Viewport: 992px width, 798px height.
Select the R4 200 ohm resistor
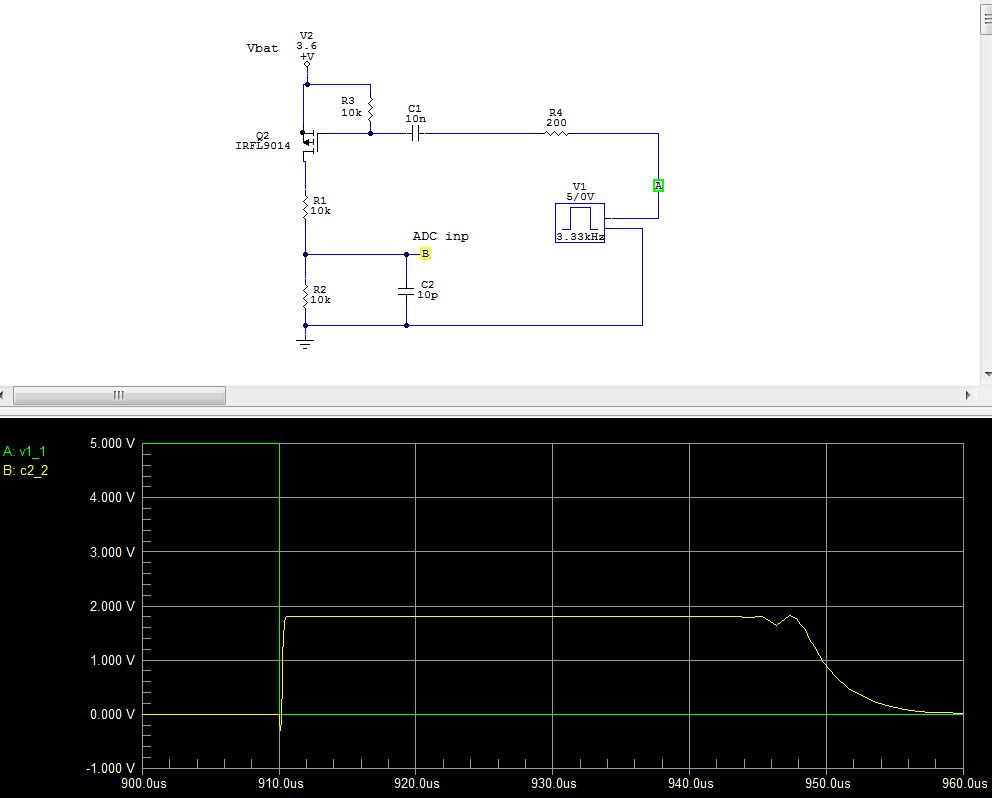[x=556, y=133]
